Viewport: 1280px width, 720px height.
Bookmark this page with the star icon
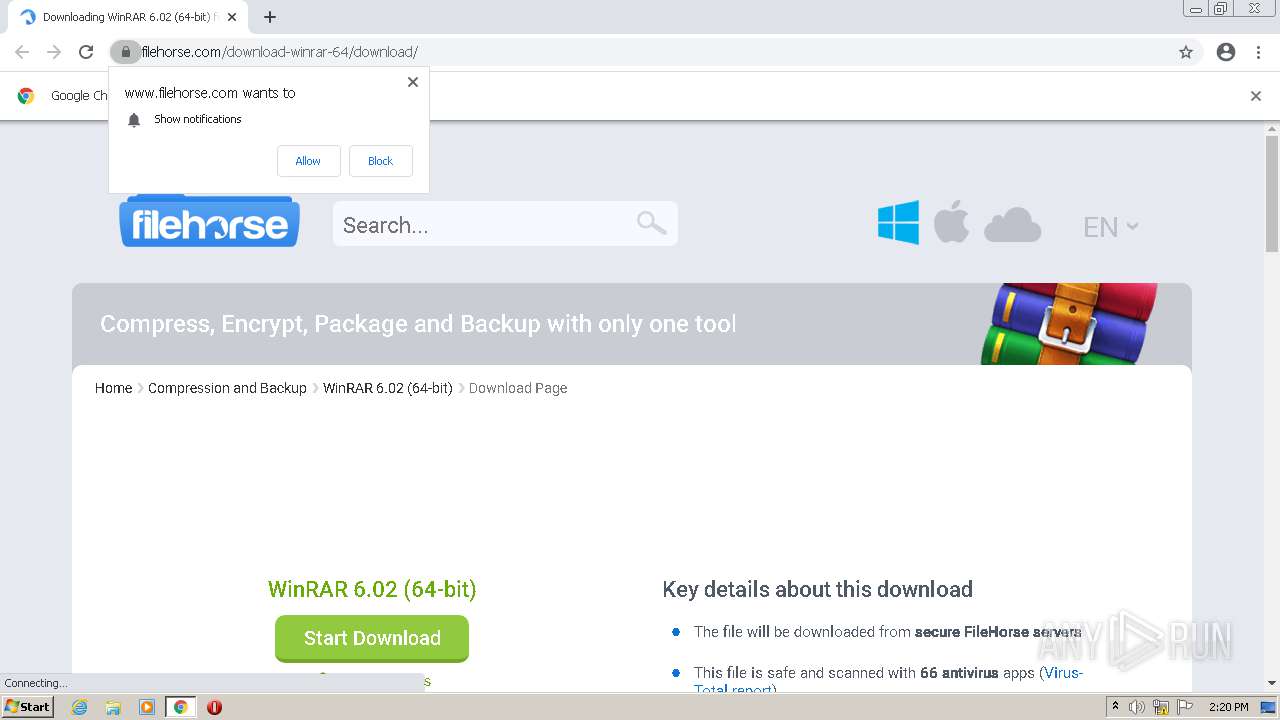(x=1186, y=52)
